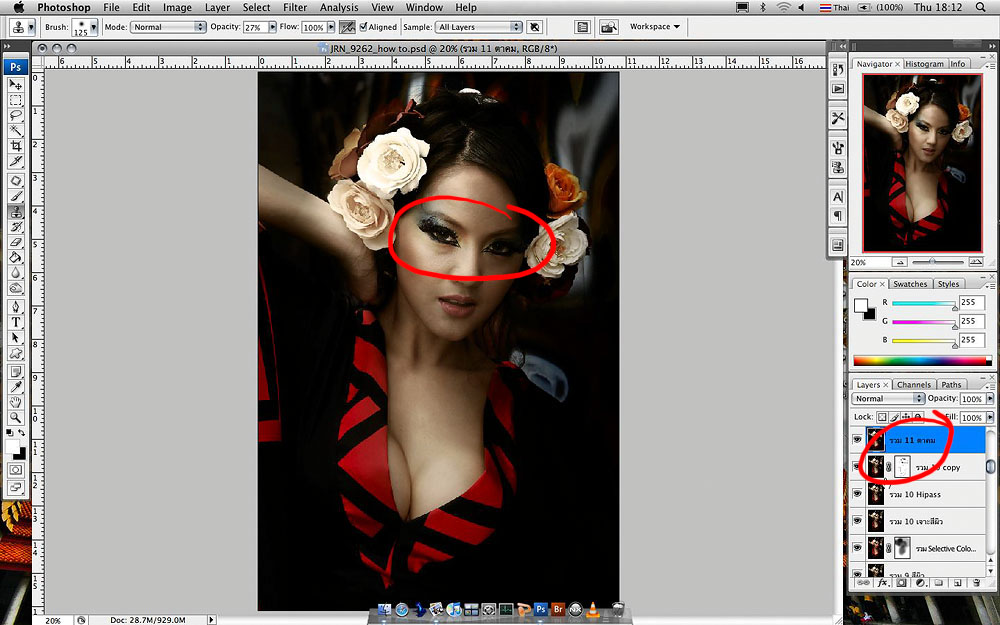Select the History Brush tool
Viewport: 1000px width, 625px height.
tap(15, 227)
